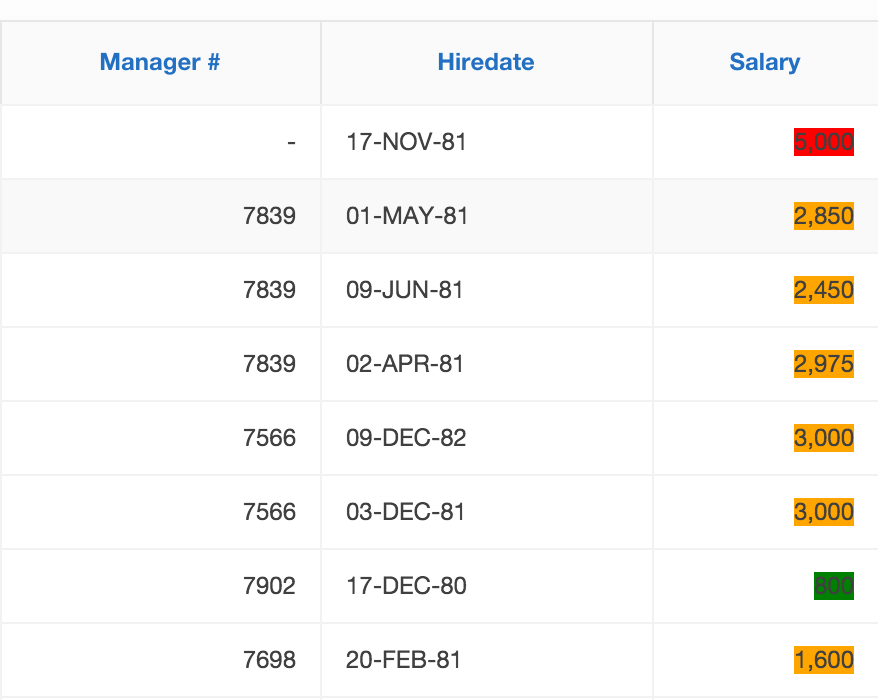Select manager number 7698 cell
The height and width of the screenshot is (700, 878).
[x=269, y=660]
